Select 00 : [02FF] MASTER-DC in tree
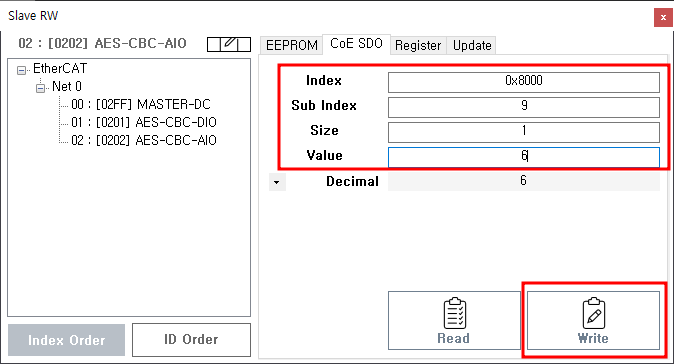This screenshot has width=674, height=364. [x=141, y=104]
